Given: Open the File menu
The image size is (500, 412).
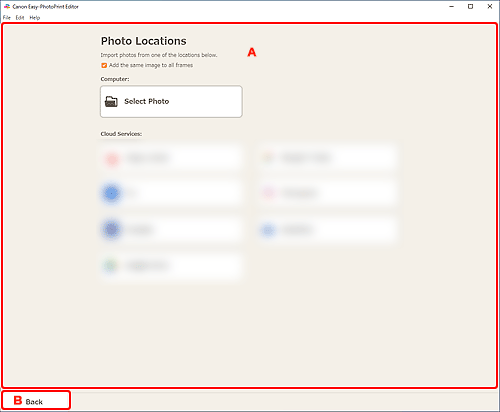Looking at the screenshot, I should 7,18.
